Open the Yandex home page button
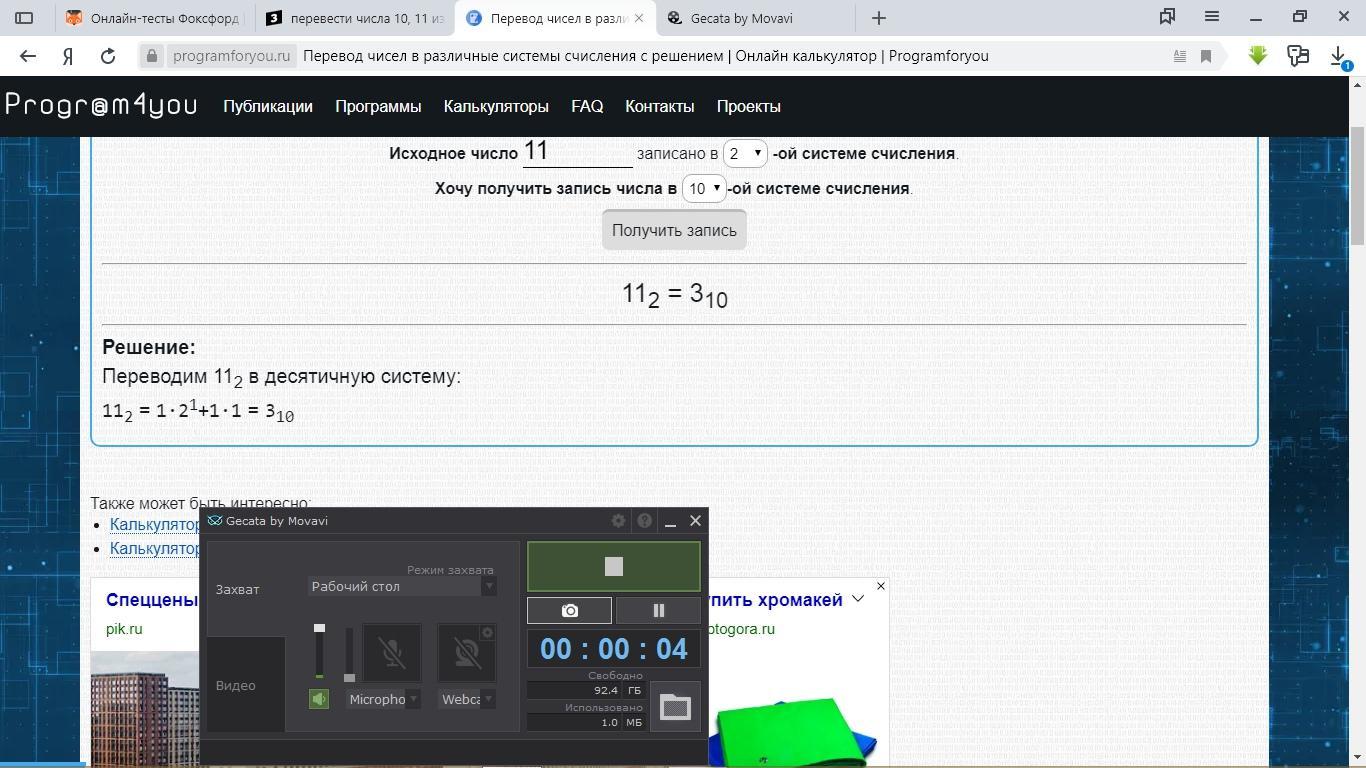Image resolution: width=1366 pixels, height=768 pixels. 68,56
